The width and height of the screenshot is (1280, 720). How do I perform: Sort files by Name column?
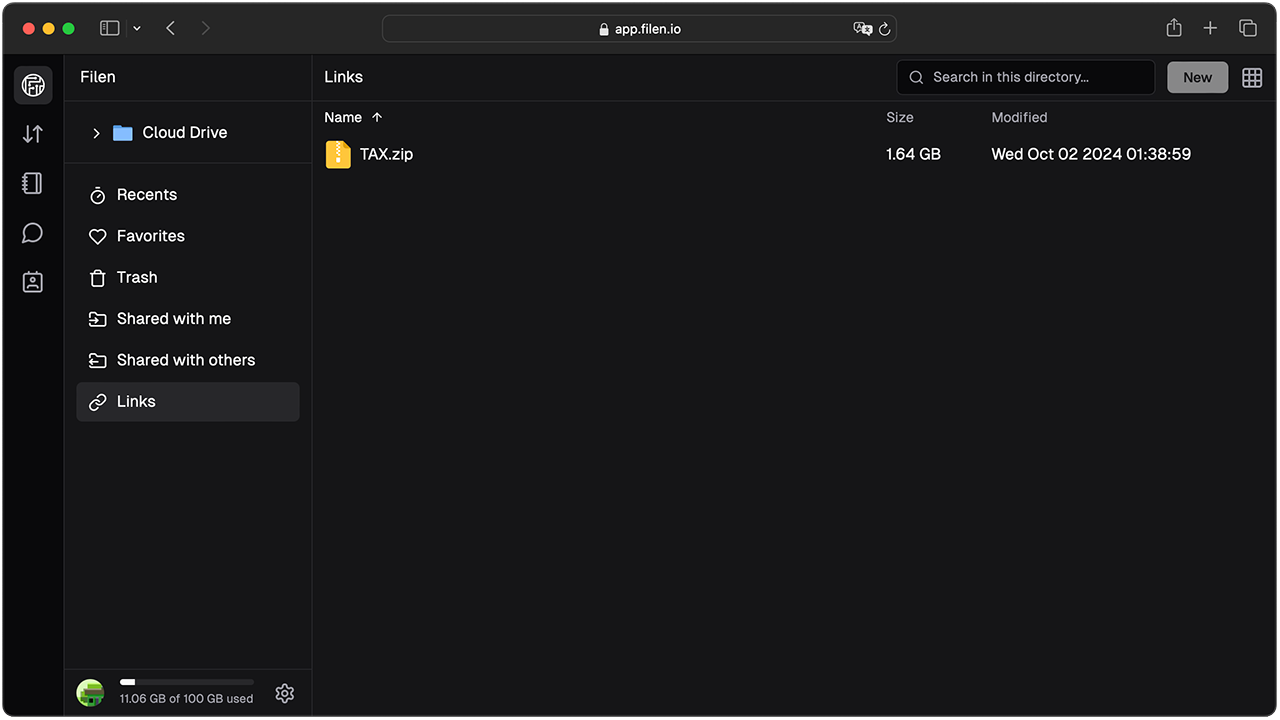click(x=343, y=117)
